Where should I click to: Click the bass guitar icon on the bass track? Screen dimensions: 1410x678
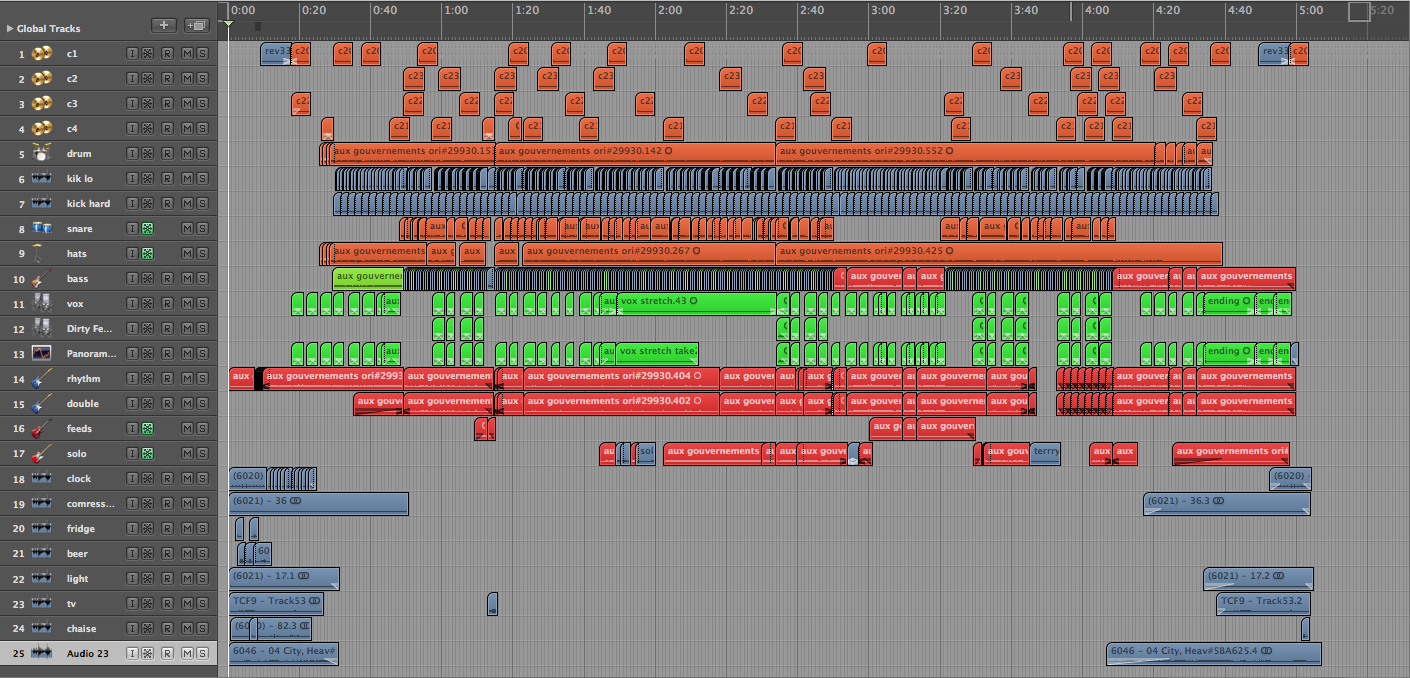tap(42, 278)
